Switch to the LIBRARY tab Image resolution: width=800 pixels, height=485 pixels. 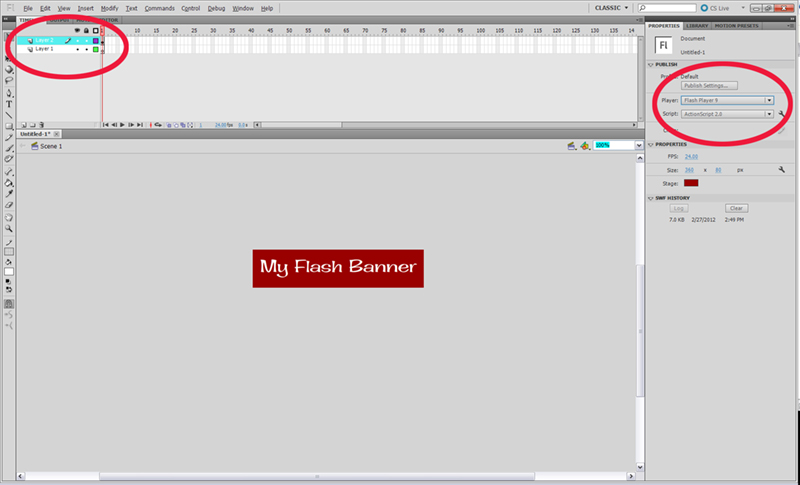[x=697, y=26]
